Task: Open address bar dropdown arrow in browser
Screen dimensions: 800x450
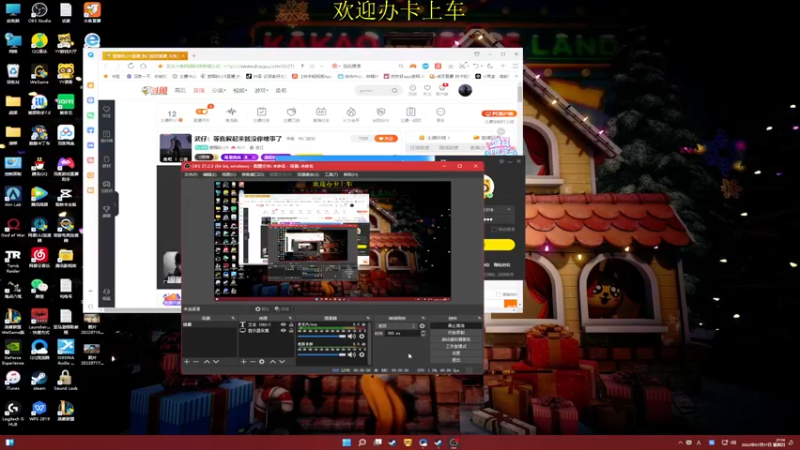Action: tap(321, 66)
